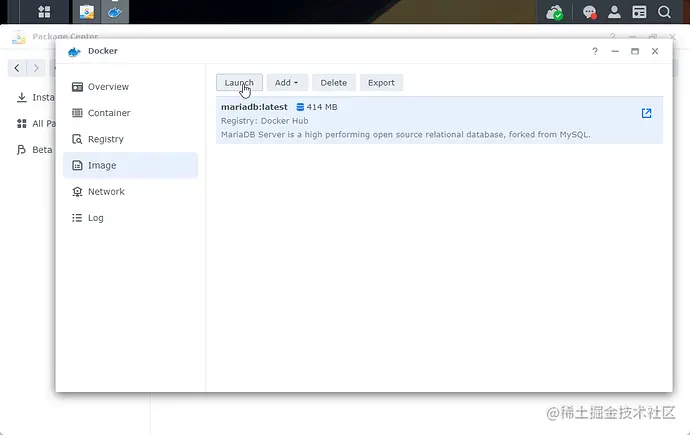Click the Docker whale icon in the title bar
The image size is (690, 435).
74,52
